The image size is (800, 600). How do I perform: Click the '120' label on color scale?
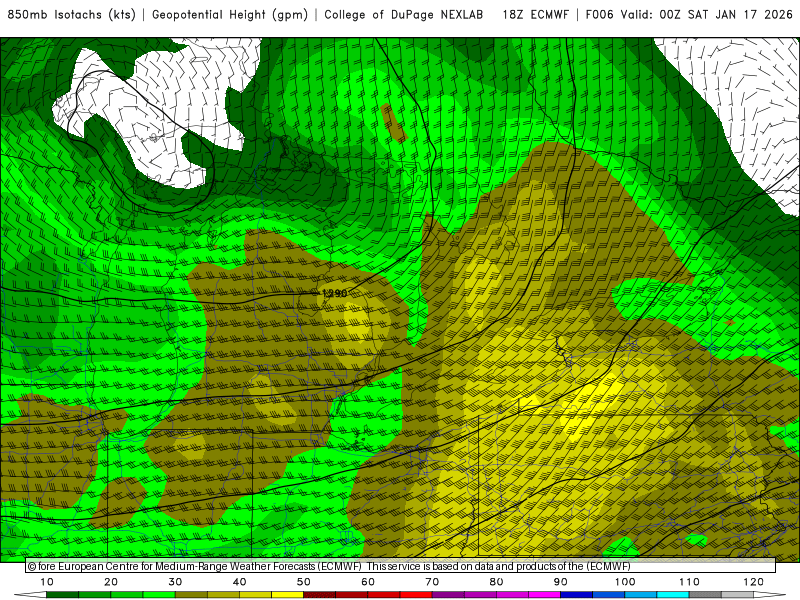[x=754, y=582]
